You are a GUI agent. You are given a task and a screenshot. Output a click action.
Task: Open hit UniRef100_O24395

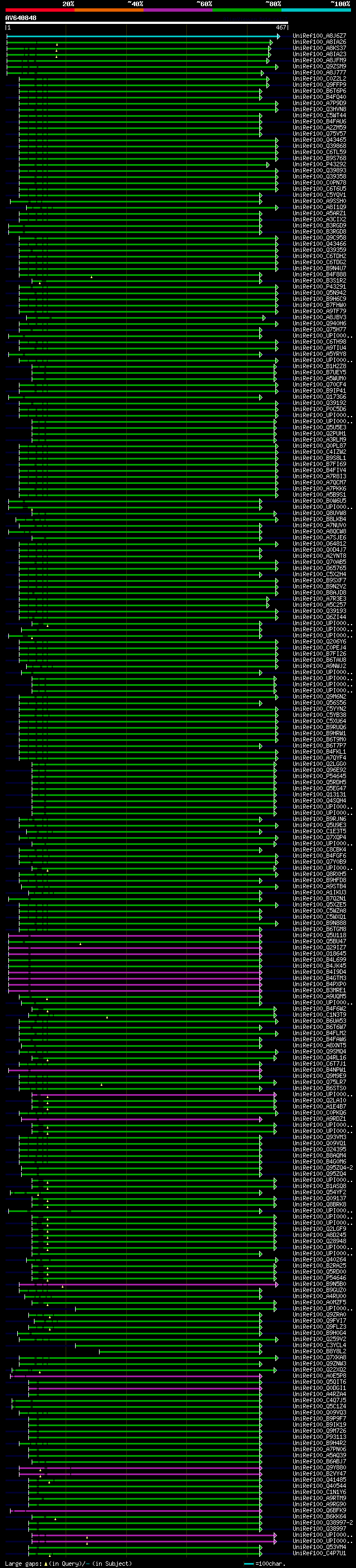point(319,1149)
